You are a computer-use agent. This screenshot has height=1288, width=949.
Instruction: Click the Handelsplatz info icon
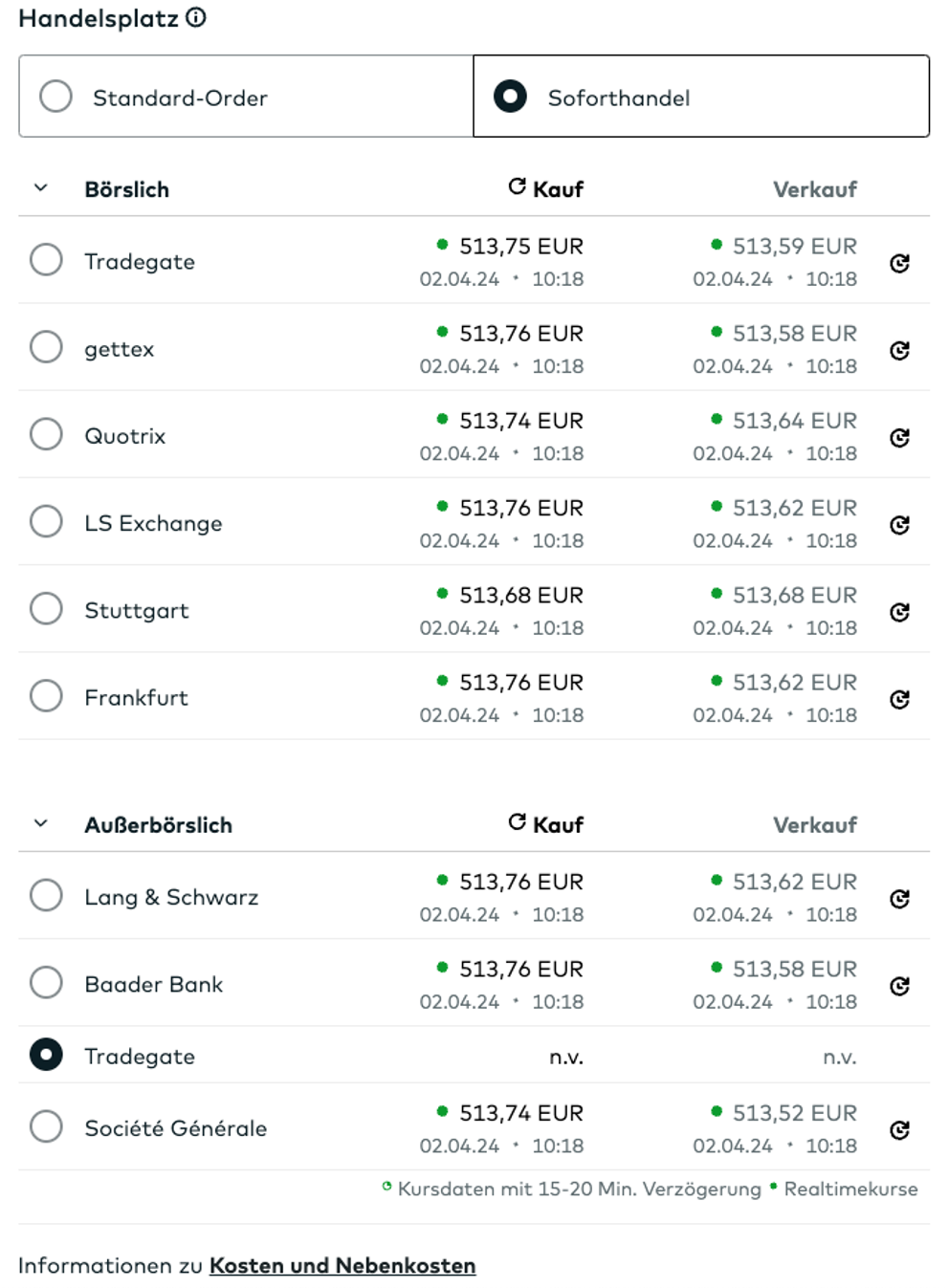coord(196,17)
